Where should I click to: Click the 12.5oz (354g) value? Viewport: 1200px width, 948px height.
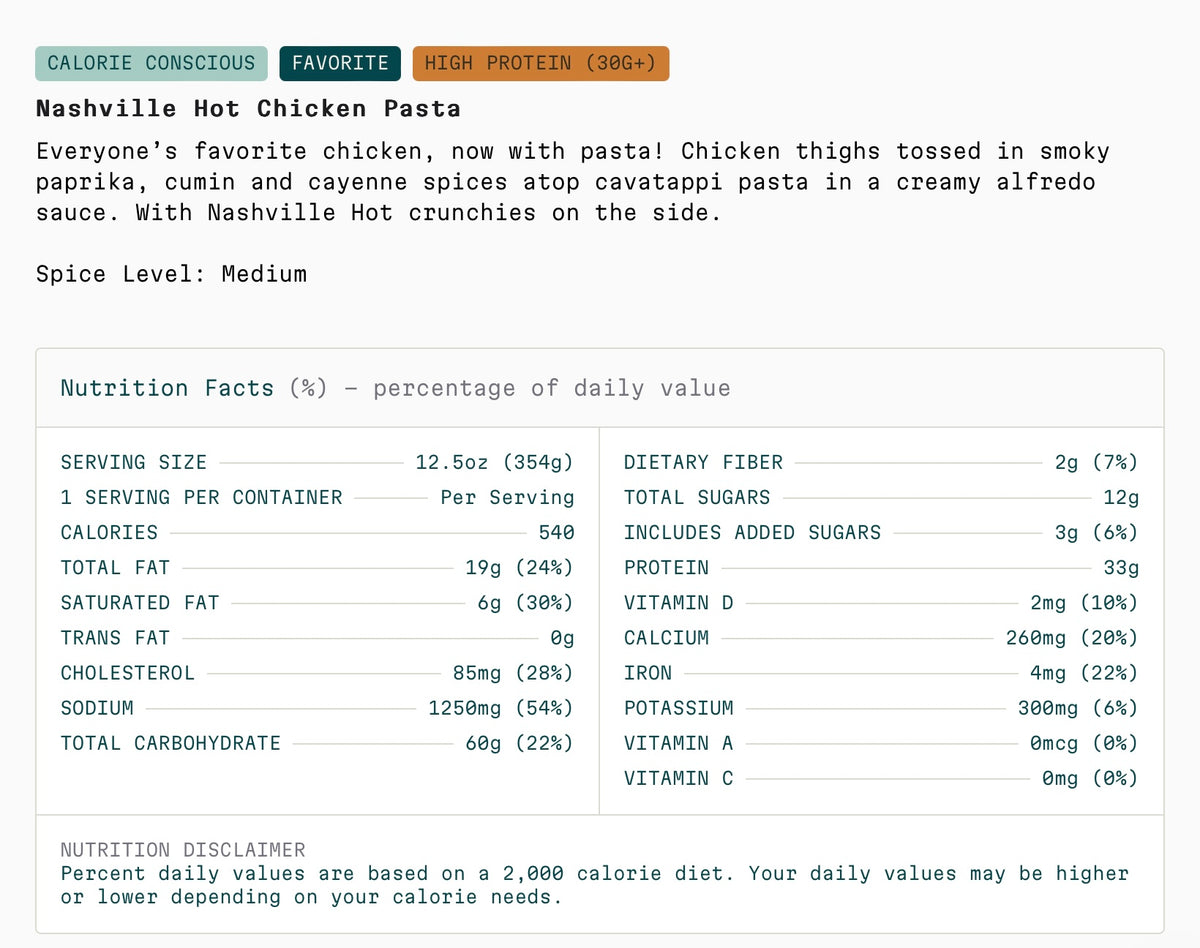tap(495, 462)
